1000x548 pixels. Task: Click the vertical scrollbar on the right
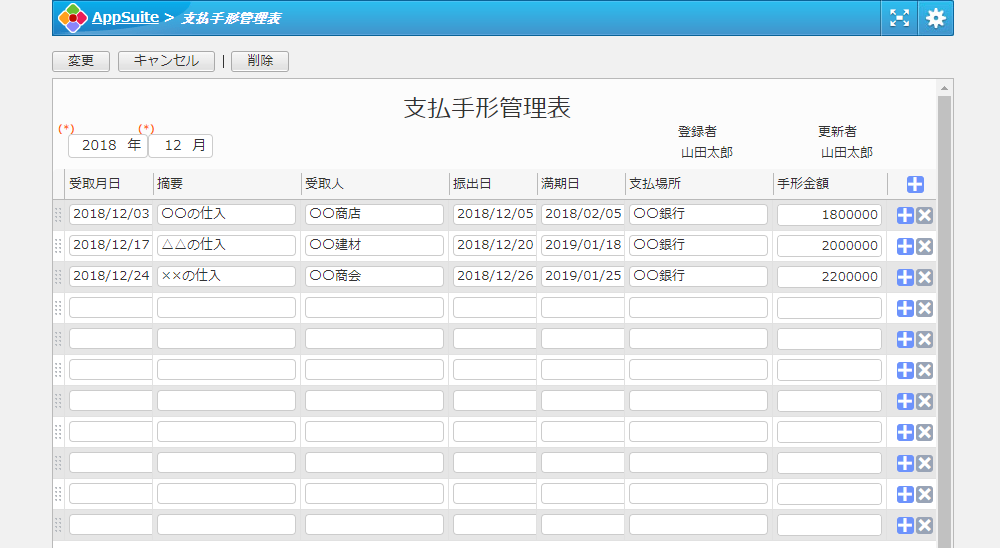[x=944, y=300]
